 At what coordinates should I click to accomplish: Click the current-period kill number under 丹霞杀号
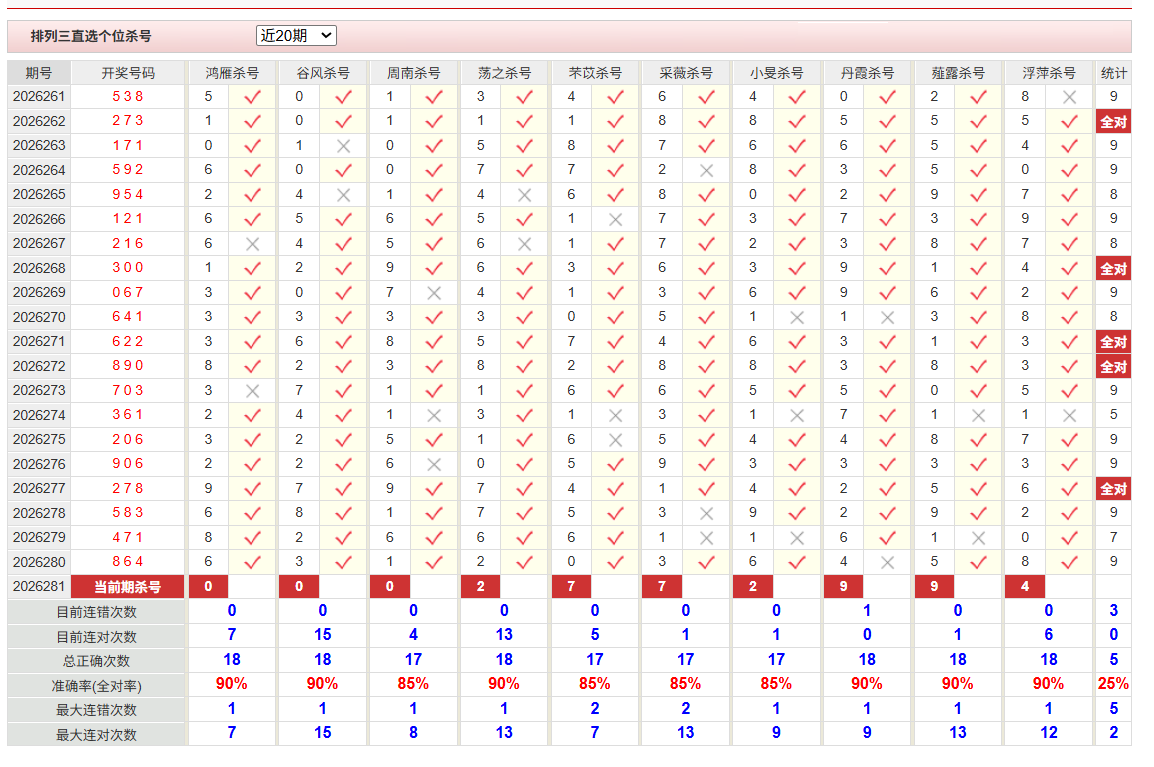click(843, 587)
